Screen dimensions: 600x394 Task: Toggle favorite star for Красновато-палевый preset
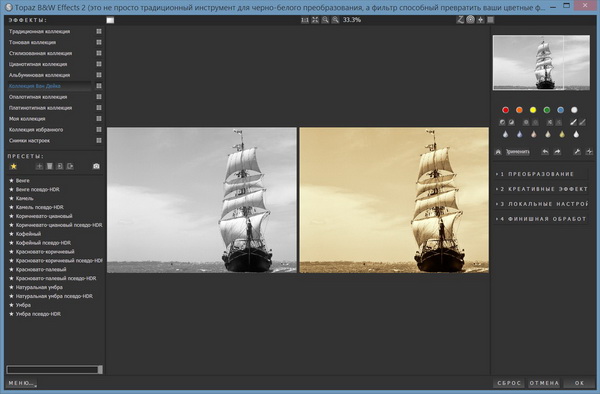(11, 269)
